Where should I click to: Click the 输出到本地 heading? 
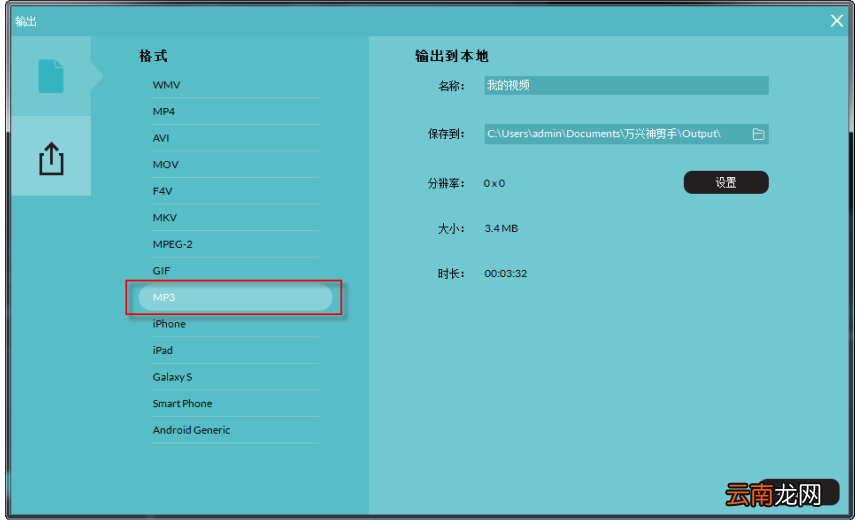(451, 56)
